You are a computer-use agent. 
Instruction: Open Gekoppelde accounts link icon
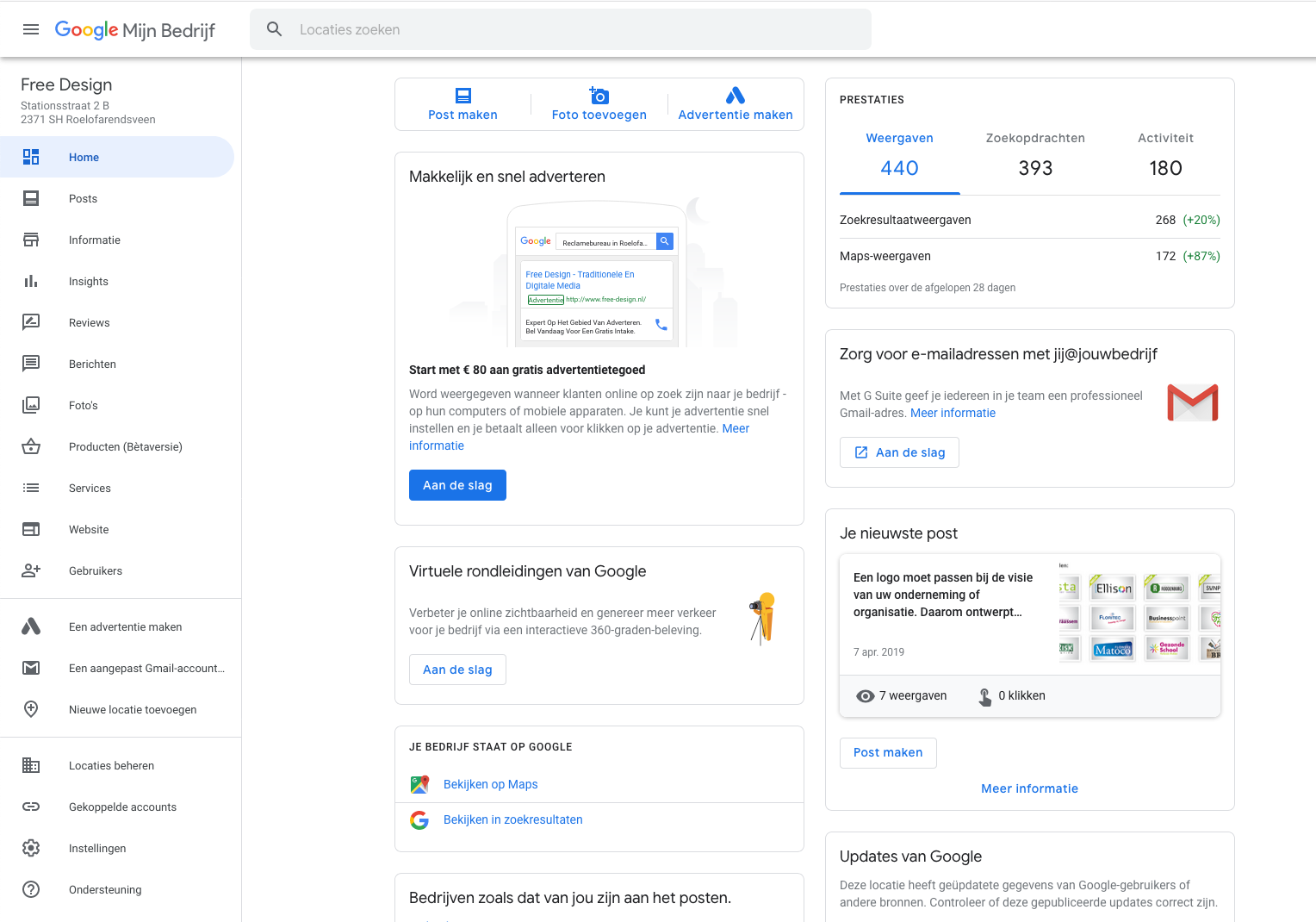31,807
